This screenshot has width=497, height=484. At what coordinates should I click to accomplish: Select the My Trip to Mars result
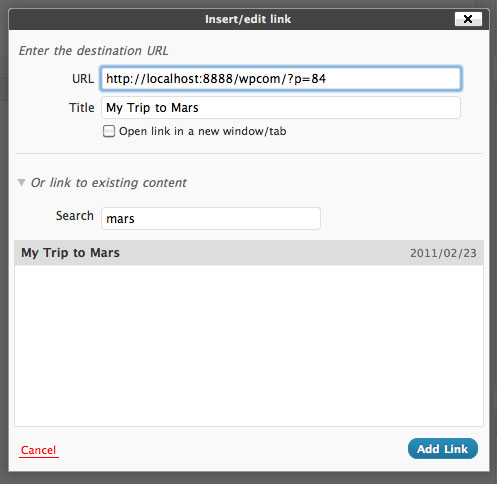tap(249, 253)
